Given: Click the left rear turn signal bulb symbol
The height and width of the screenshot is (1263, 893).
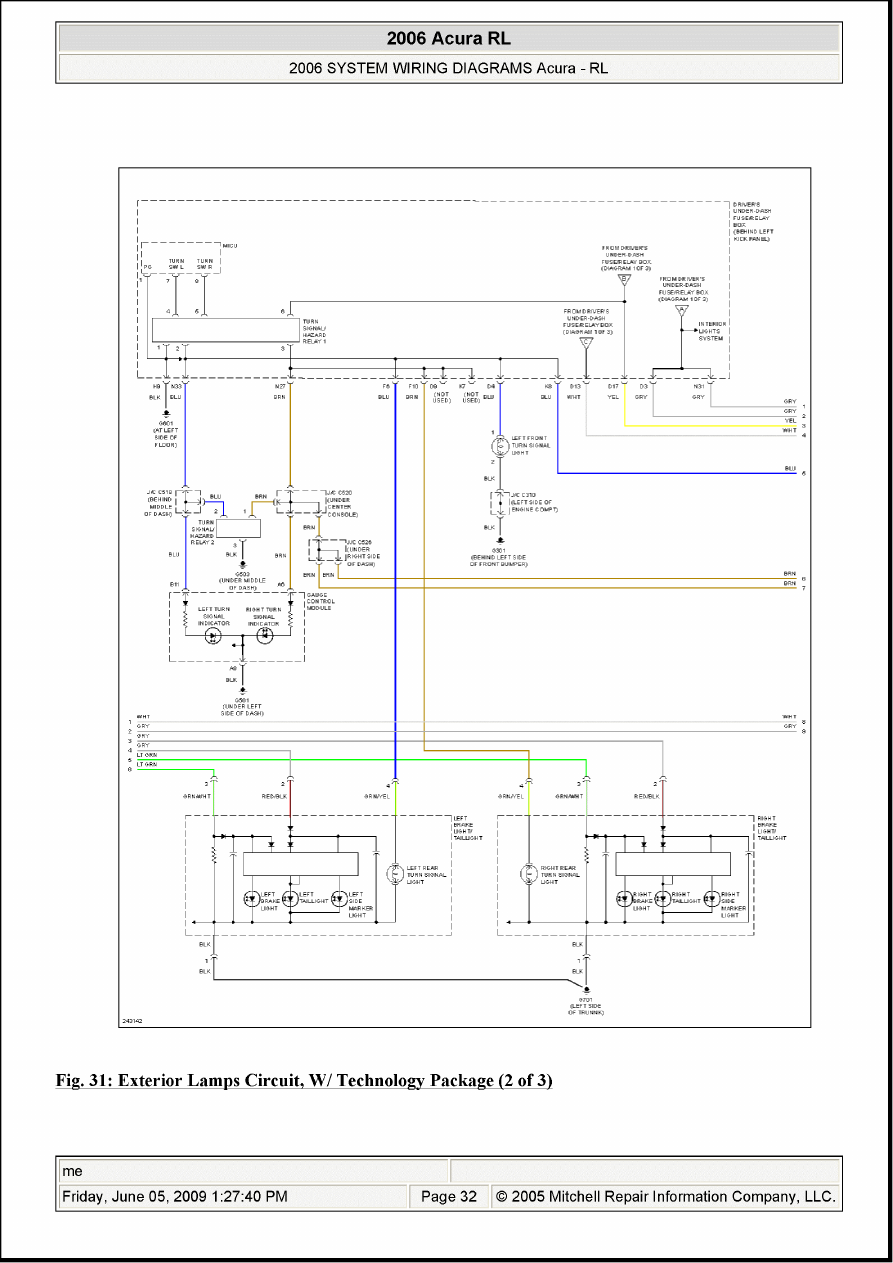Looking at the screenshot, I should (395, 873).
